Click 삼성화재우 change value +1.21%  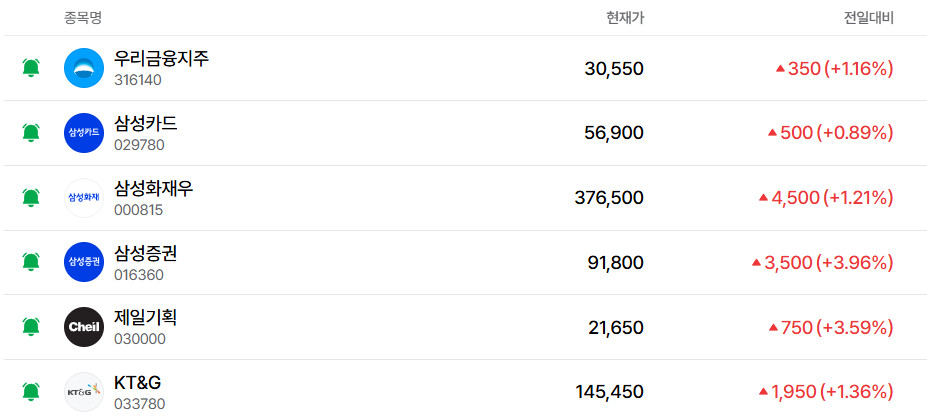coord(858,198)
